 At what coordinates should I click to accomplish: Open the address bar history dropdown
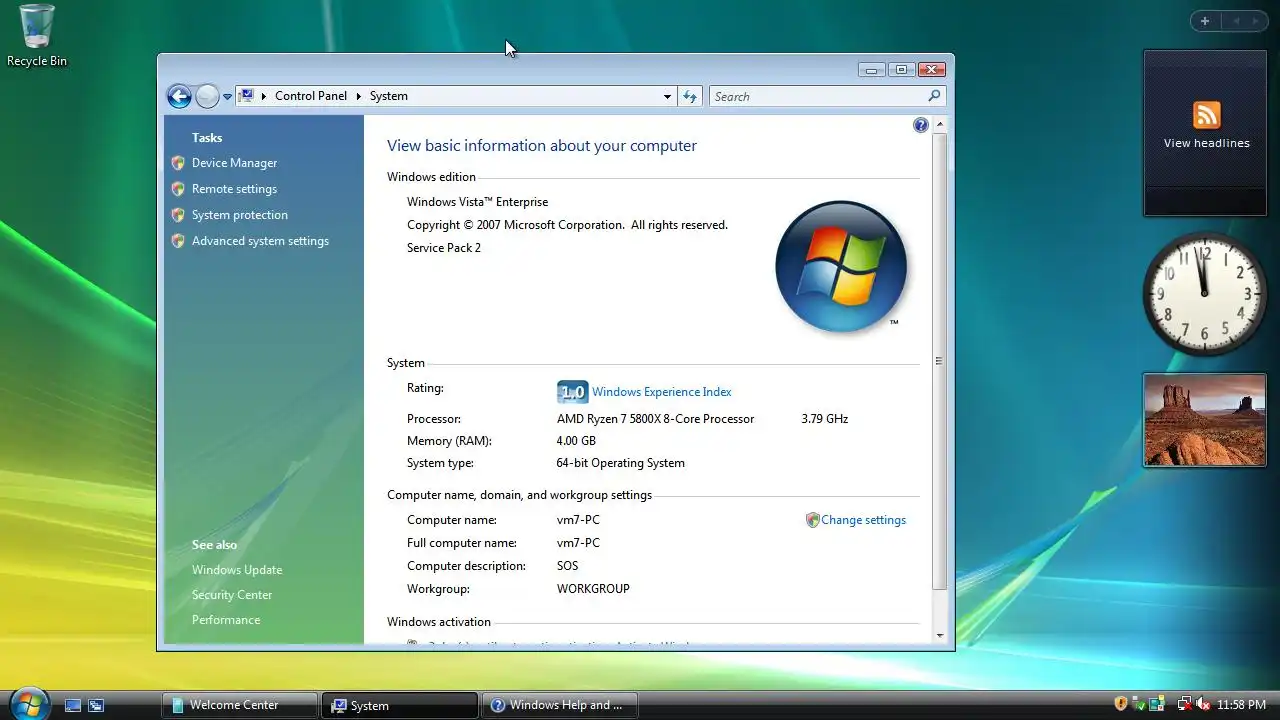(667, 97)
